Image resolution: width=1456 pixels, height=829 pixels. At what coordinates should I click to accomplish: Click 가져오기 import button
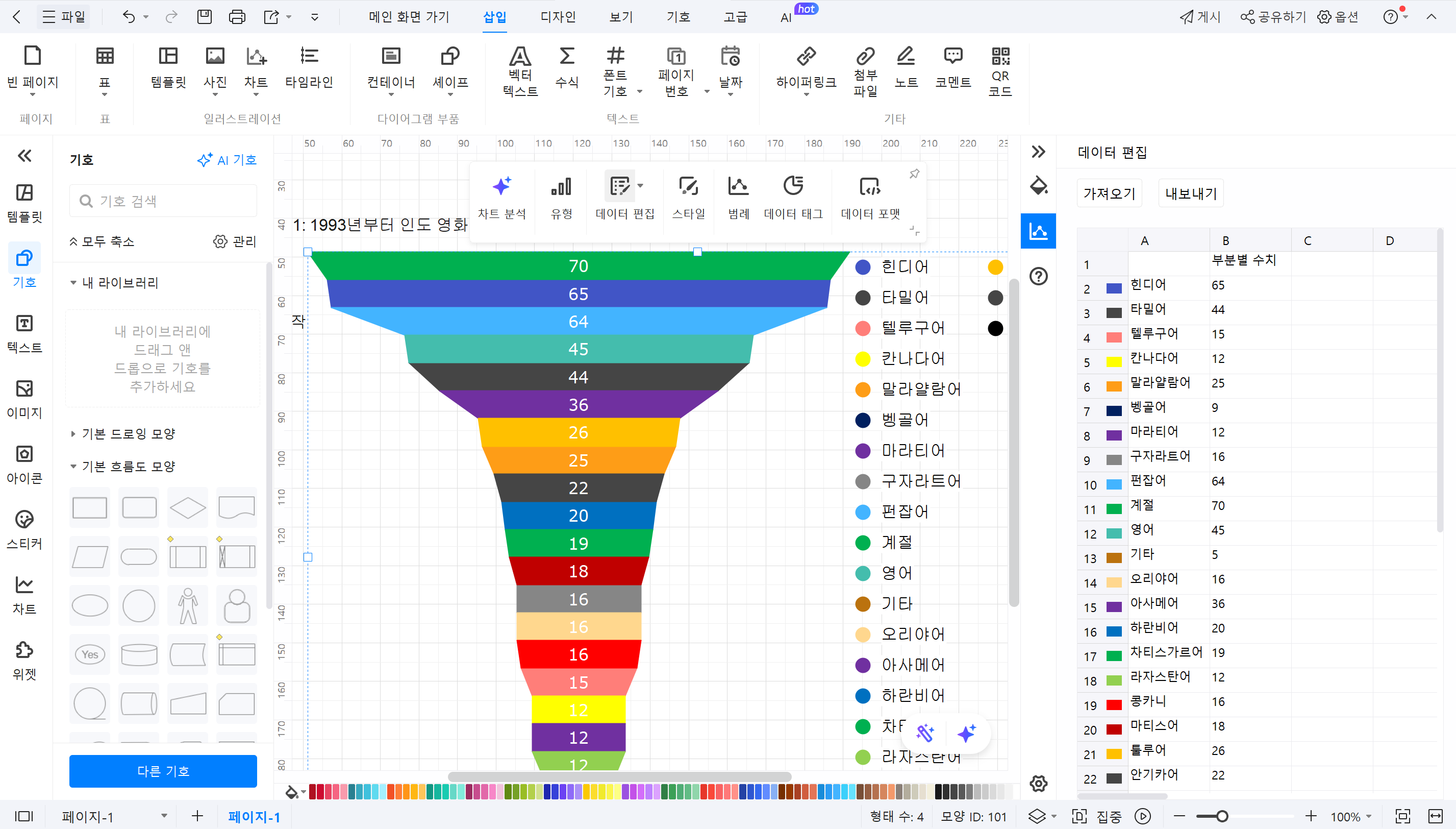click(x=1110, y=193)
